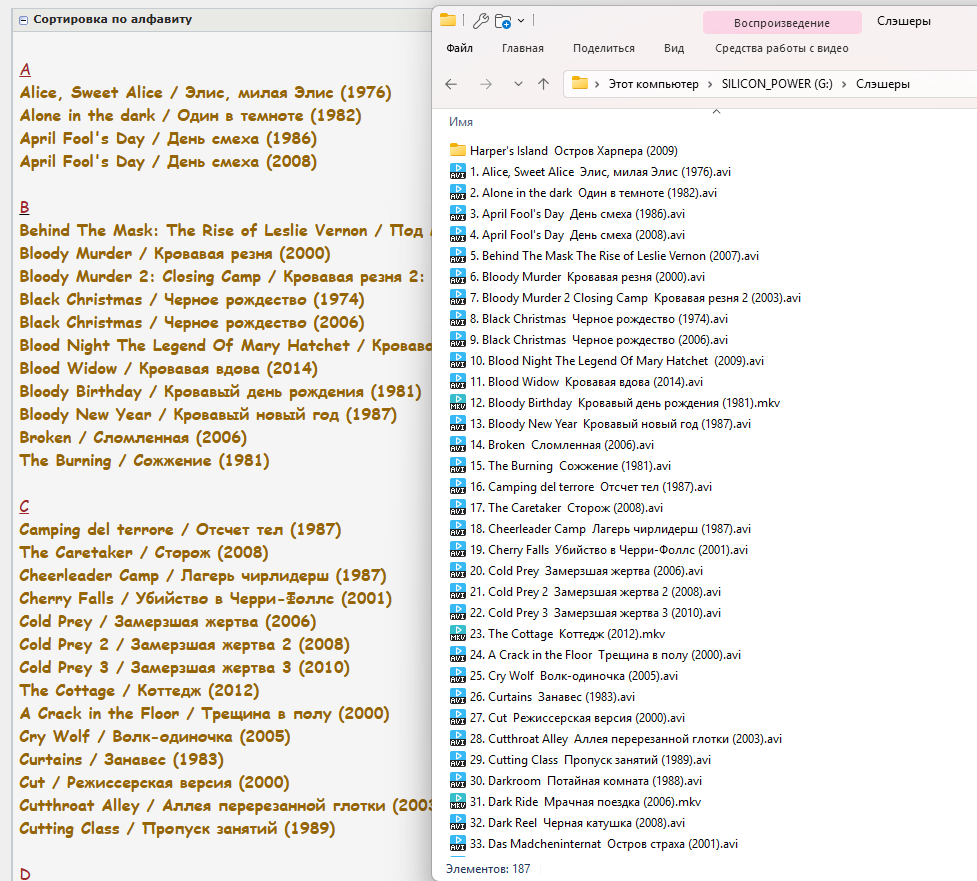Create a new folder via the title bar icon
The image size is (977, 881).
click(503, 21)
